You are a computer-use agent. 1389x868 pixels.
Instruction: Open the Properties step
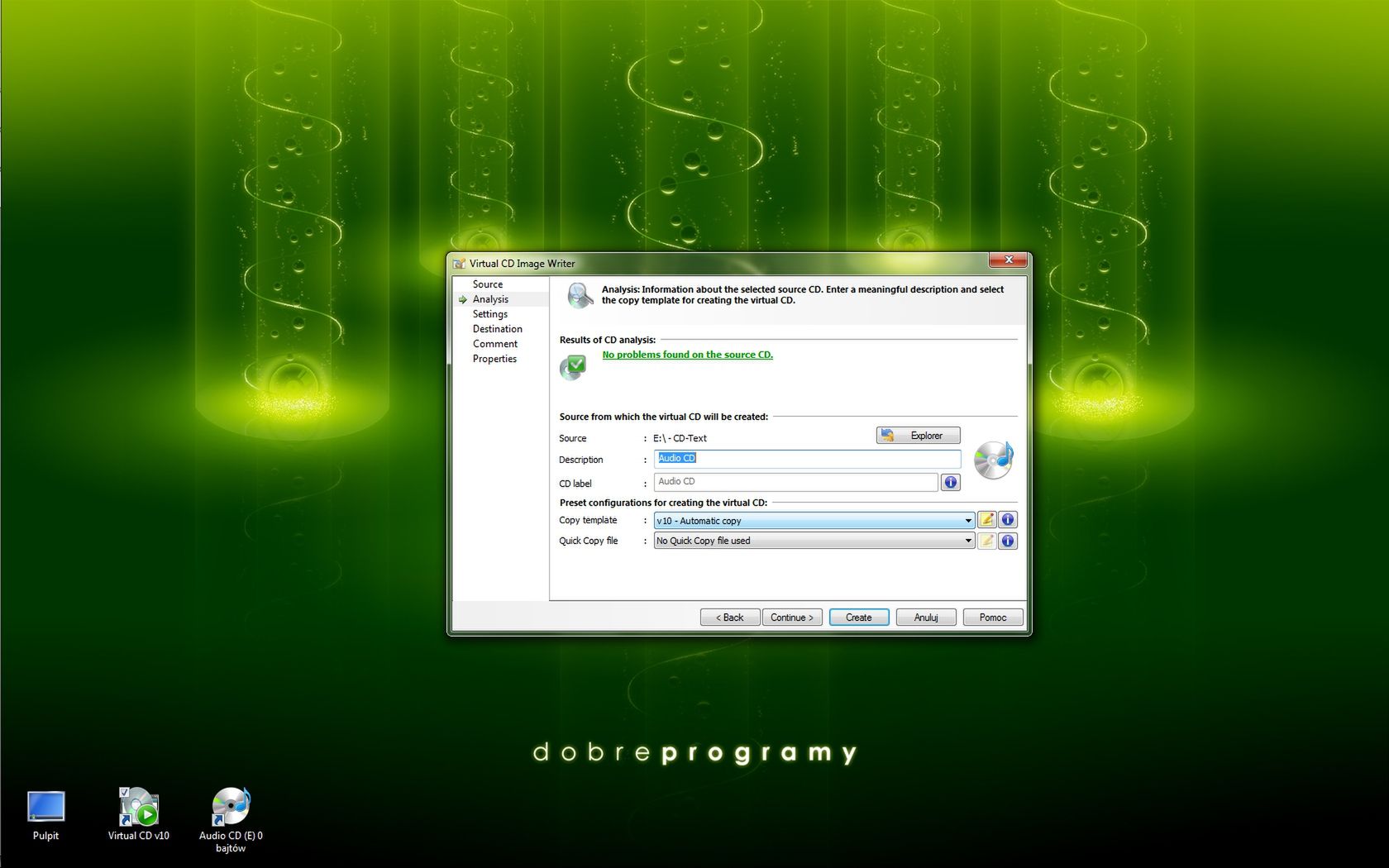coord(494,359)
